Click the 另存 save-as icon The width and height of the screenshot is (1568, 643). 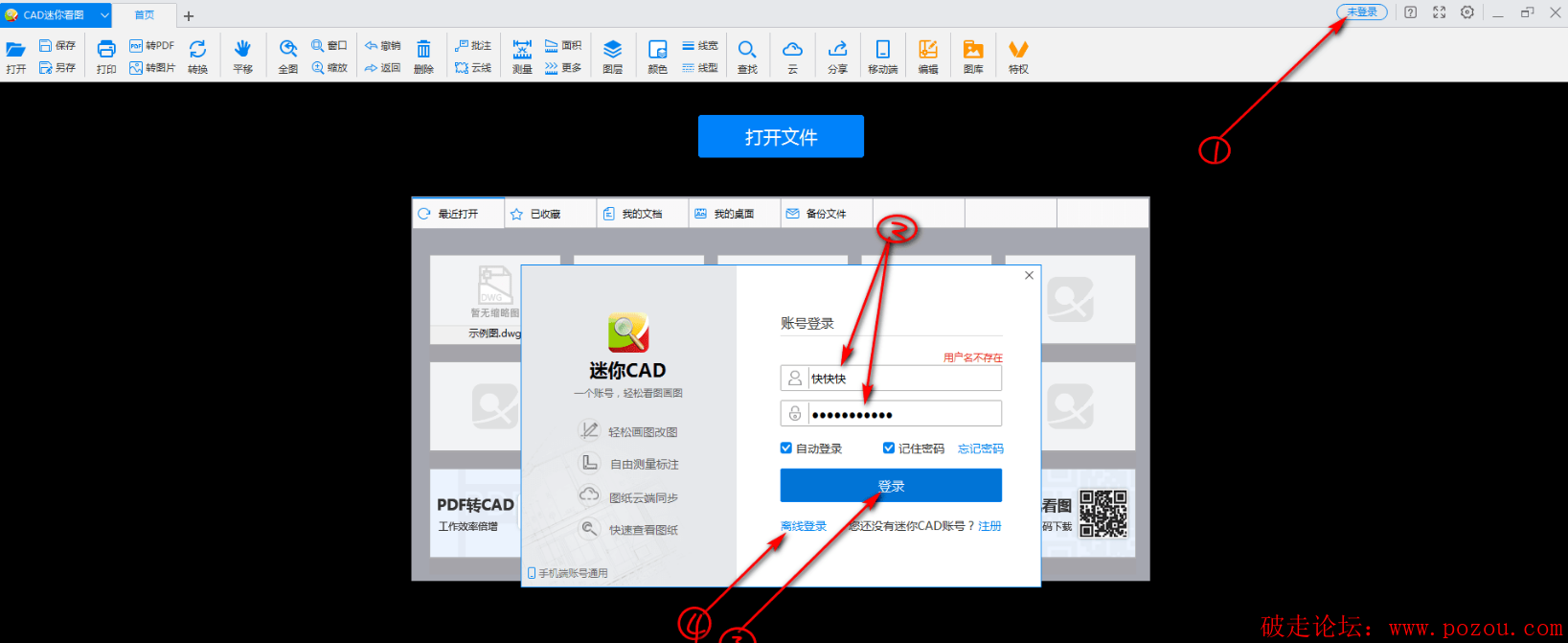pos(57,68)
